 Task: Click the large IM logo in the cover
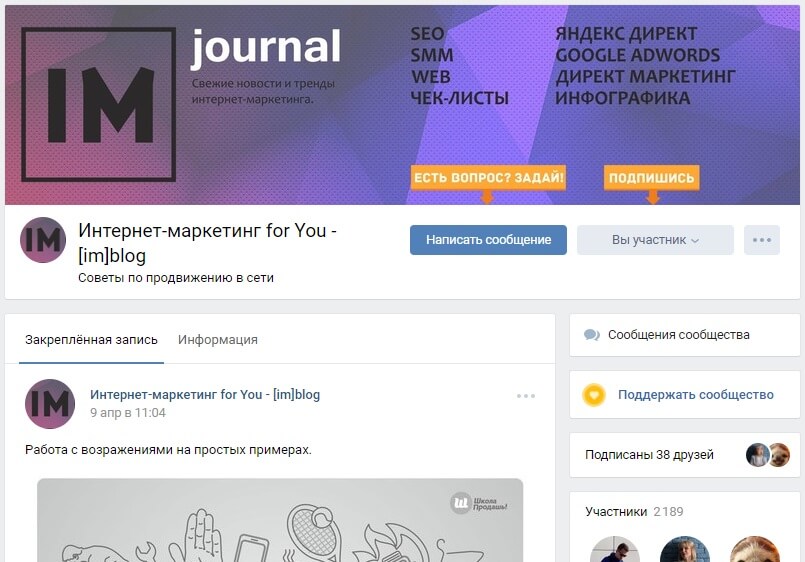(99, 104)
